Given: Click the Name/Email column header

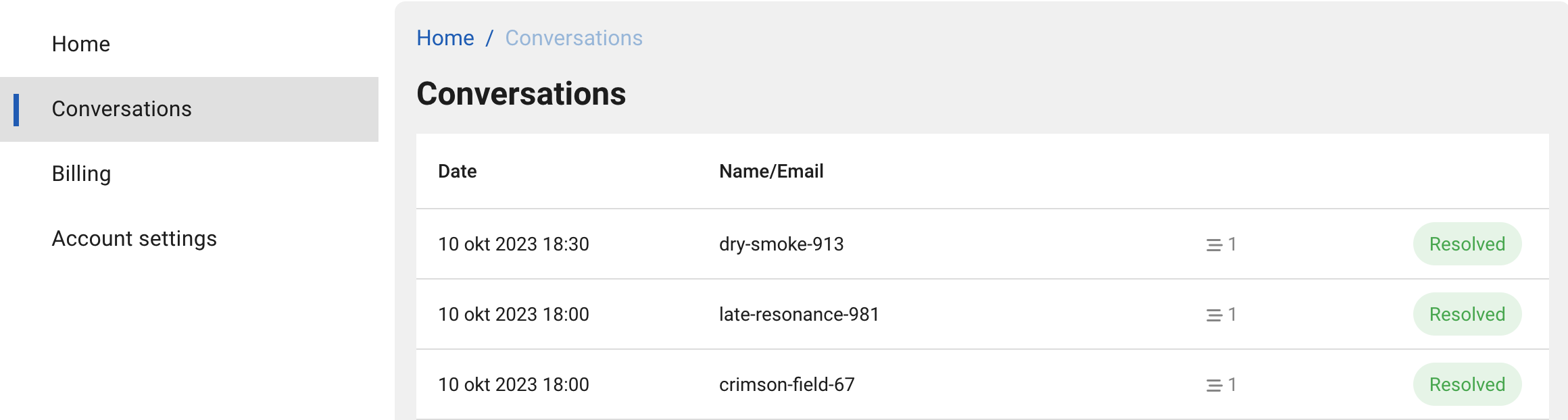Looking at the screenshot, I should point(771,171).
